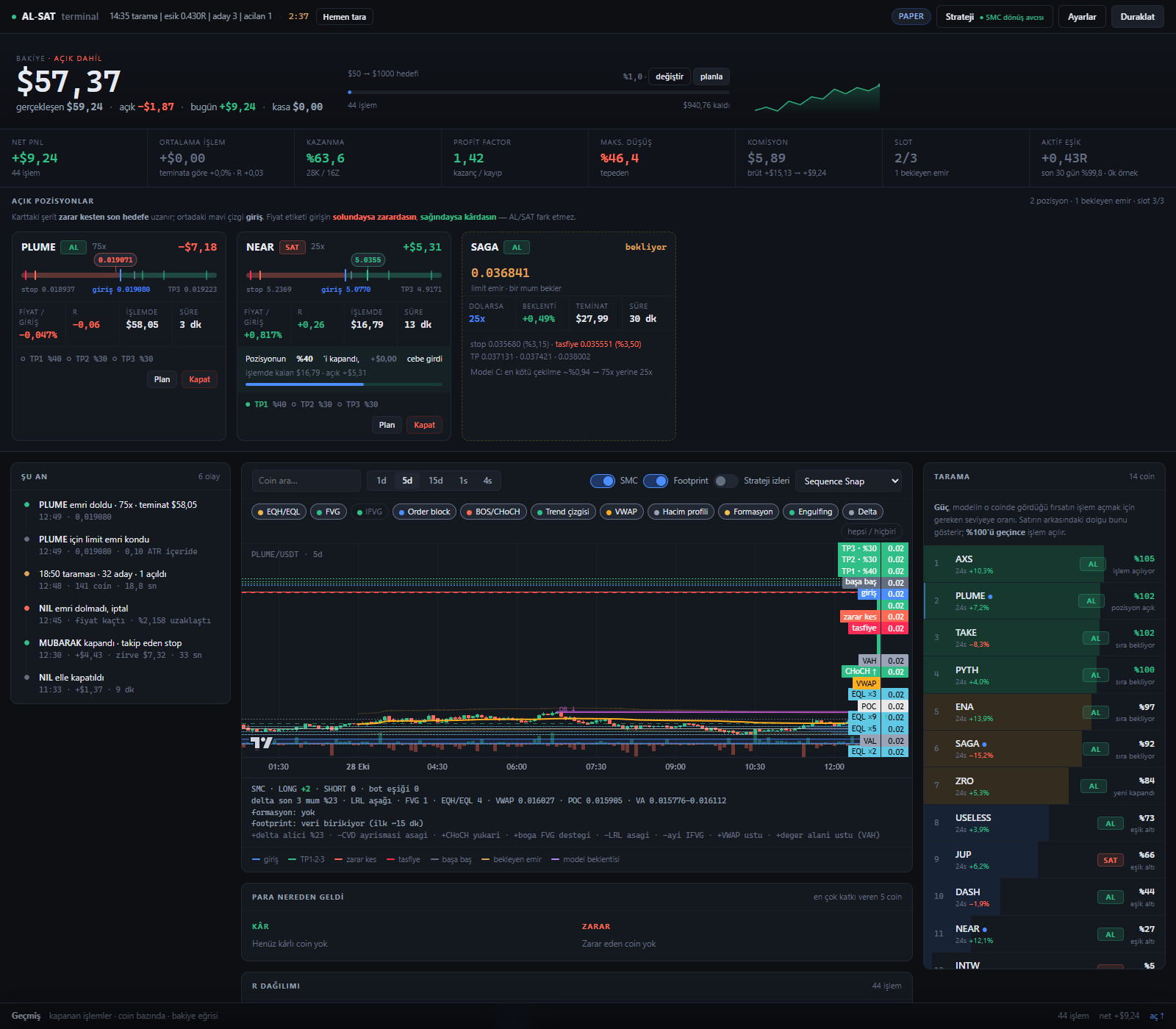Toggle the SMC switch
This screenshot has width=1176, height=1029.
pos(603,481)
